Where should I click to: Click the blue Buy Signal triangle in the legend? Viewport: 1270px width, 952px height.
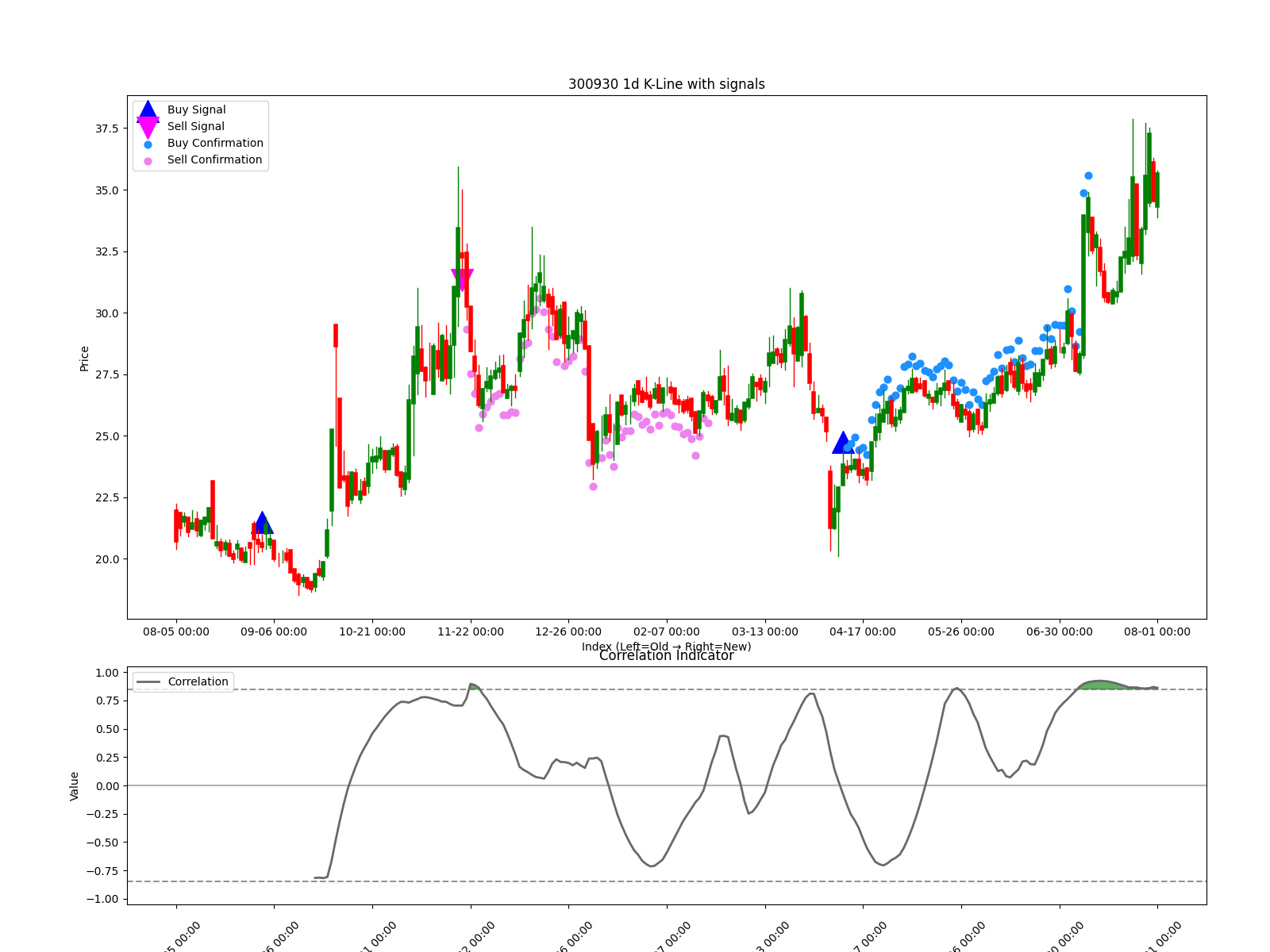point(148,111)
